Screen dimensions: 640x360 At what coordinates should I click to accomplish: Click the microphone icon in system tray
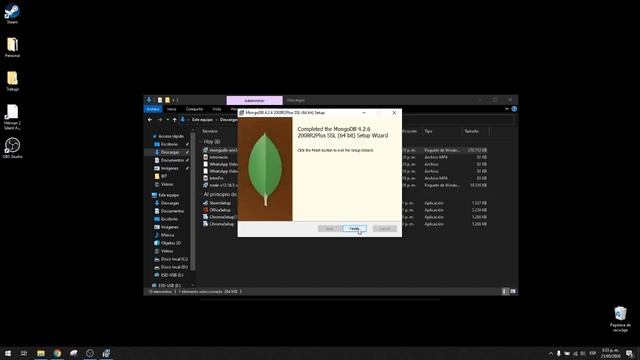point(558,353)
